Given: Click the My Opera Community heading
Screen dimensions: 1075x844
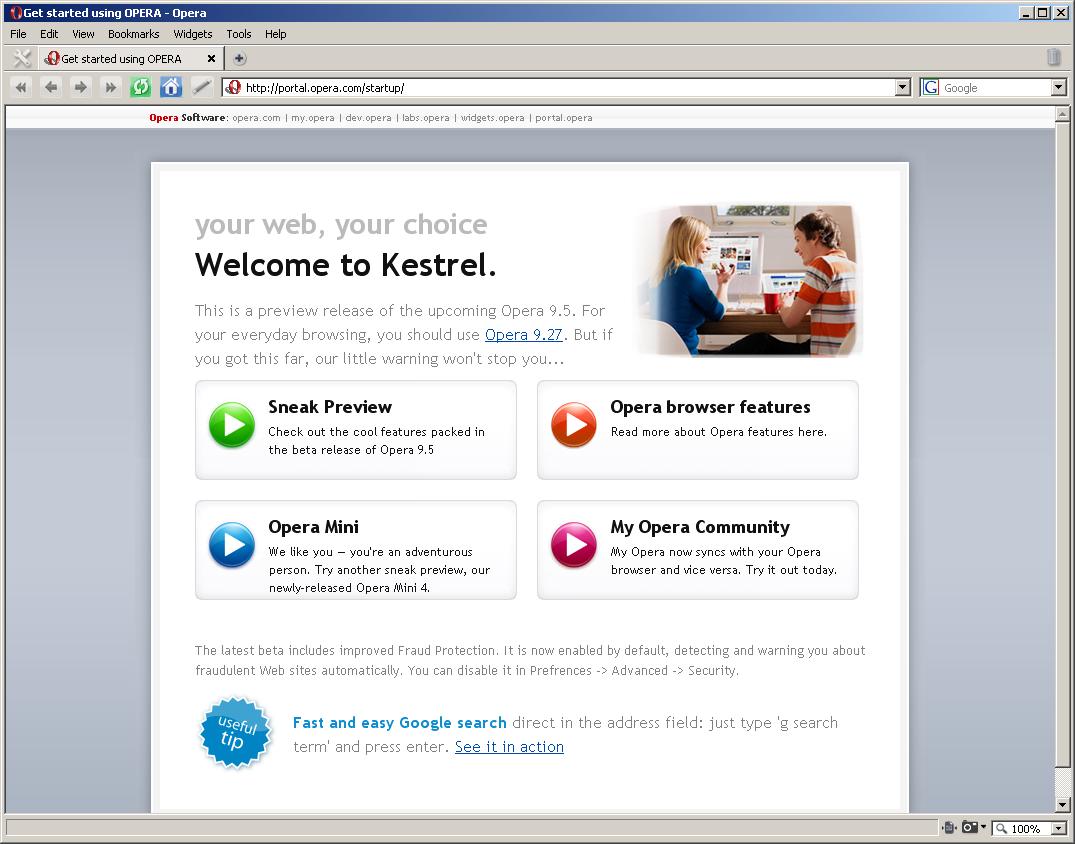Looking at the screenshot, I should 700,527.
